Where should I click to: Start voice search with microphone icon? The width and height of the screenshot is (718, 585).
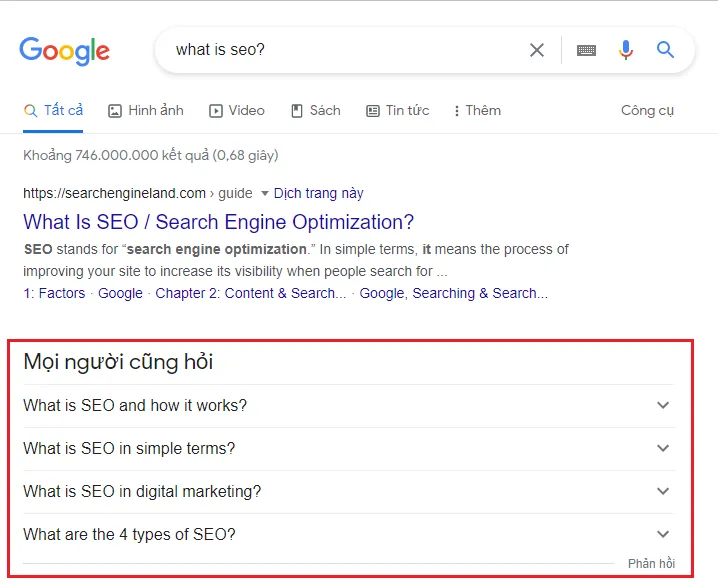[x=626, y=49]
